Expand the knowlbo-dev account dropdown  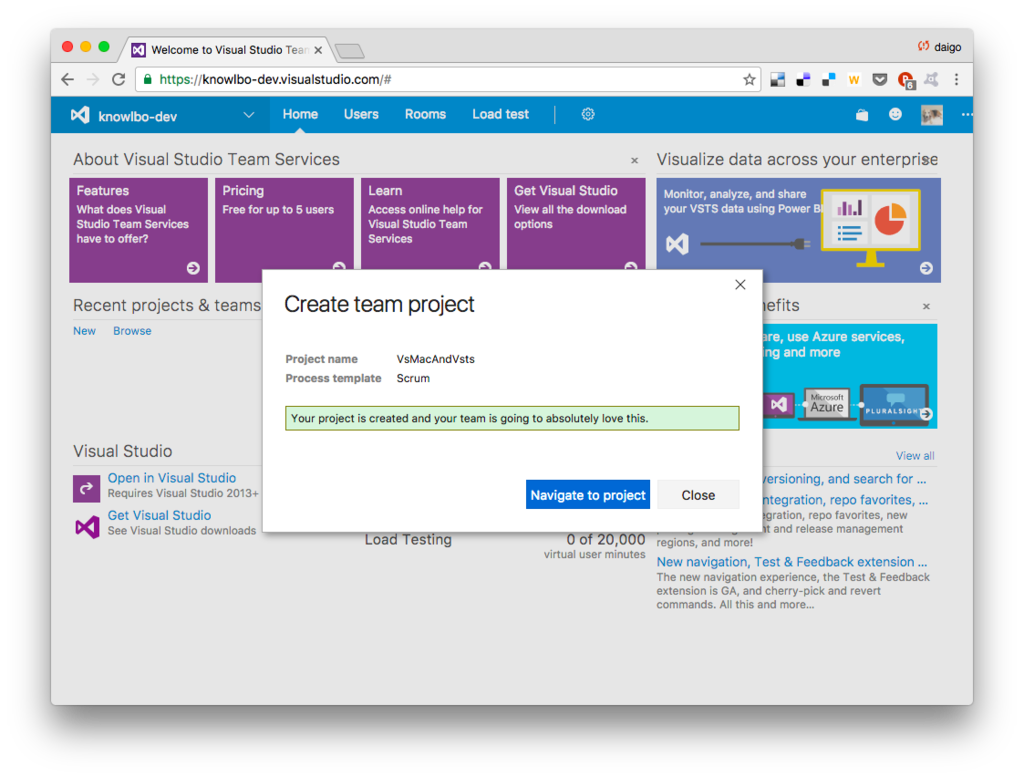pos(249,115)
